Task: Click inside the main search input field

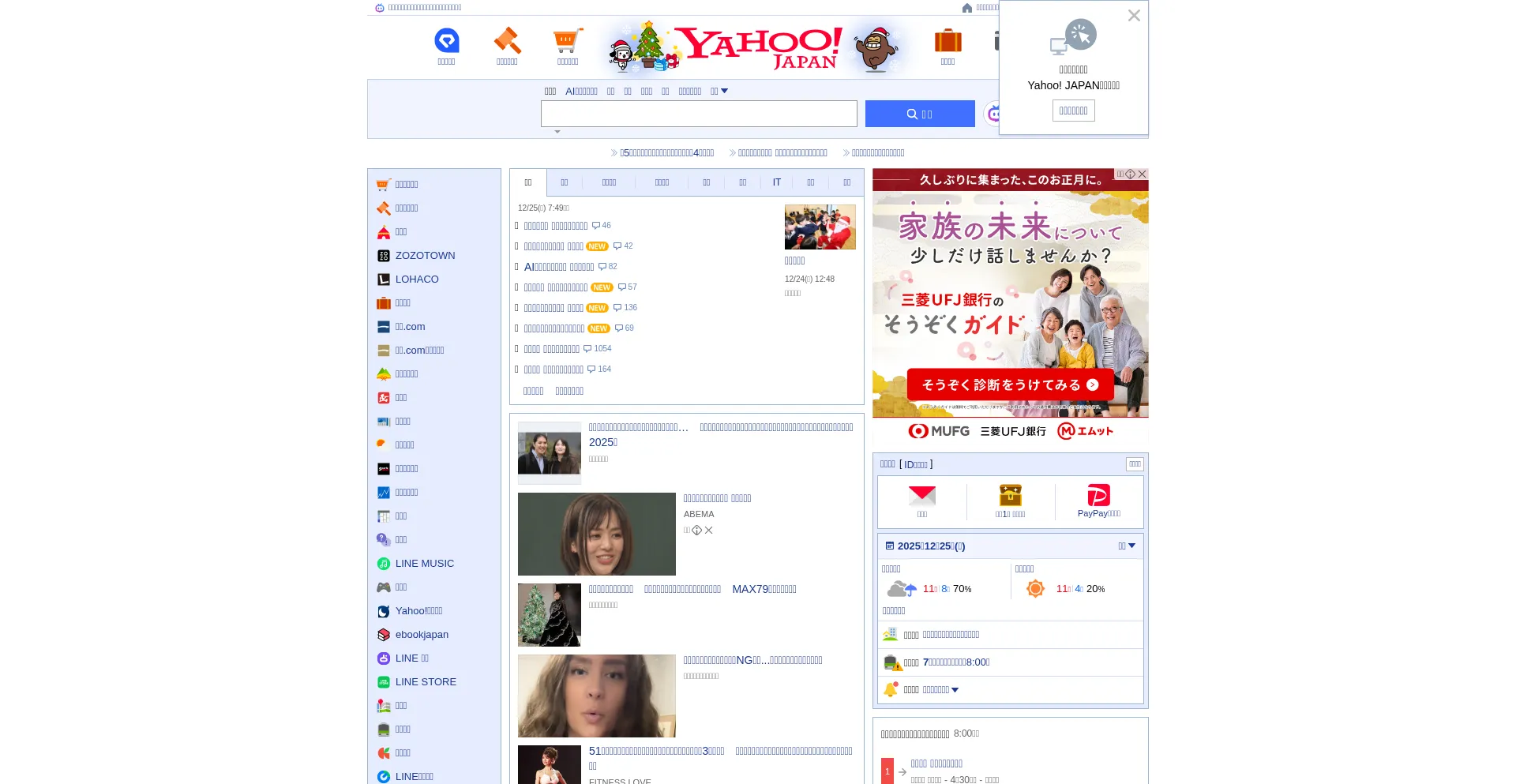Action: [698, 113]
